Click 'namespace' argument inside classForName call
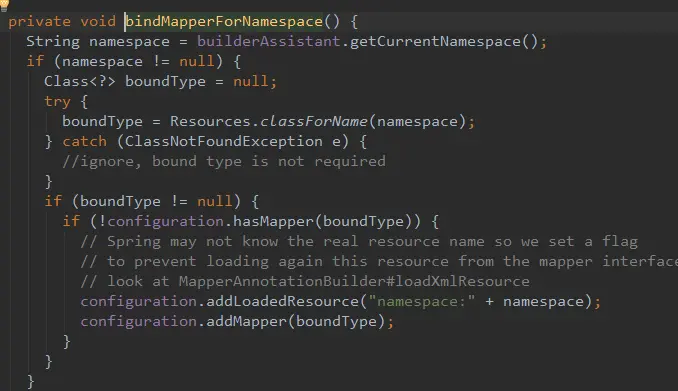 coord(417,122)
